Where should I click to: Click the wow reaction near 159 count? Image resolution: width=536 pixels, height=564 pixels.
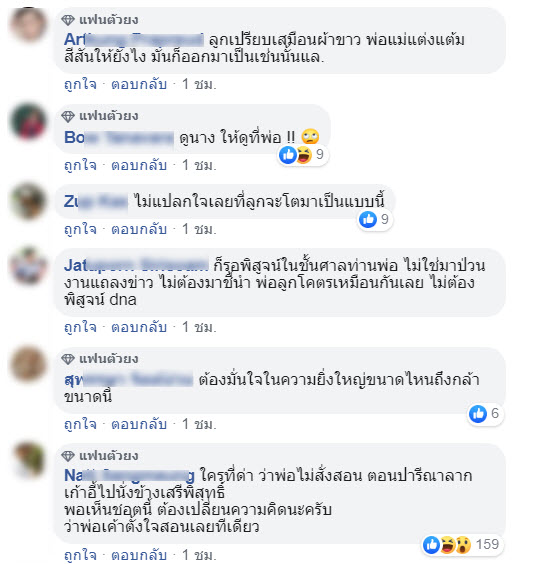pos(463,545)
